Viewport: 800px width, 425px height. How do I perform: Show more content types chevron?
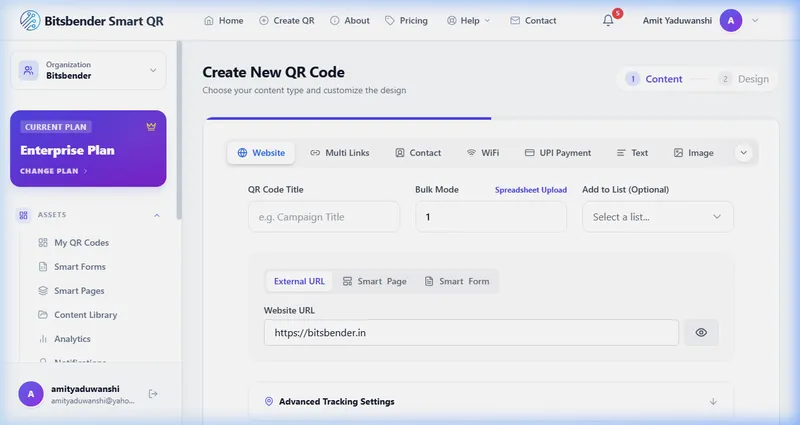(743, 153)
